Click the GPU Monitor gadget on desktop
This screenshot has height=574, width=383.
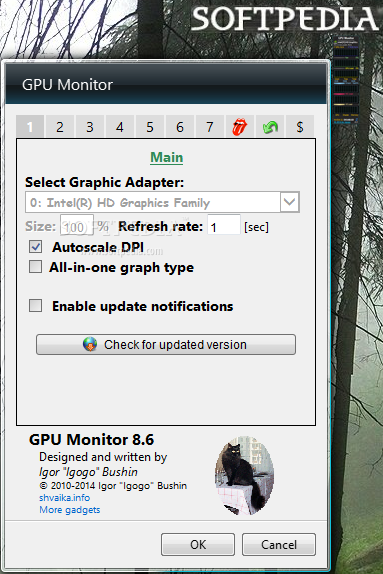(346, 80)
